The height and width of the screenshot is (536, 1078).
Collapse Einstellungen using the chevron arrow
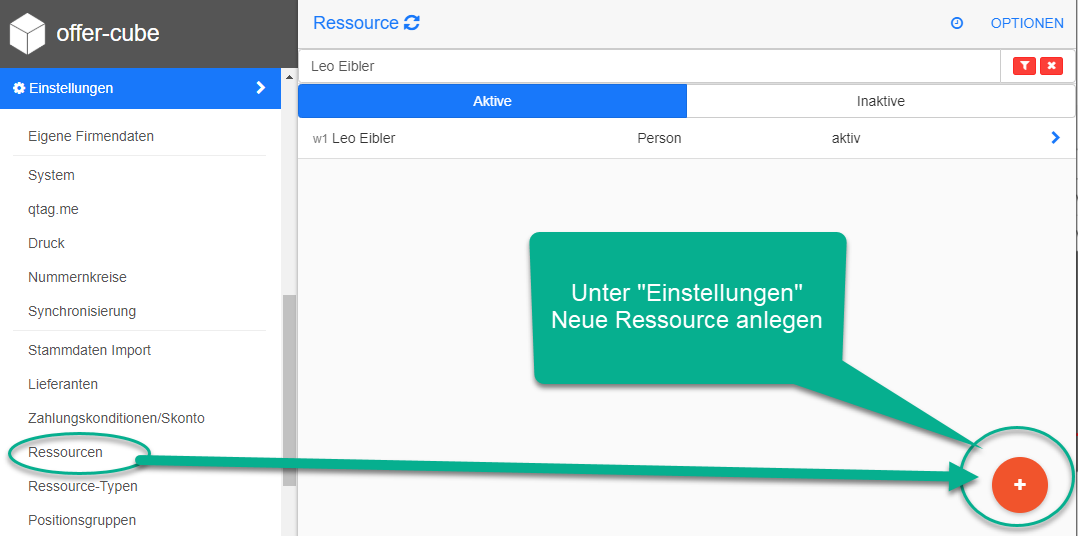tap(261, 87)
